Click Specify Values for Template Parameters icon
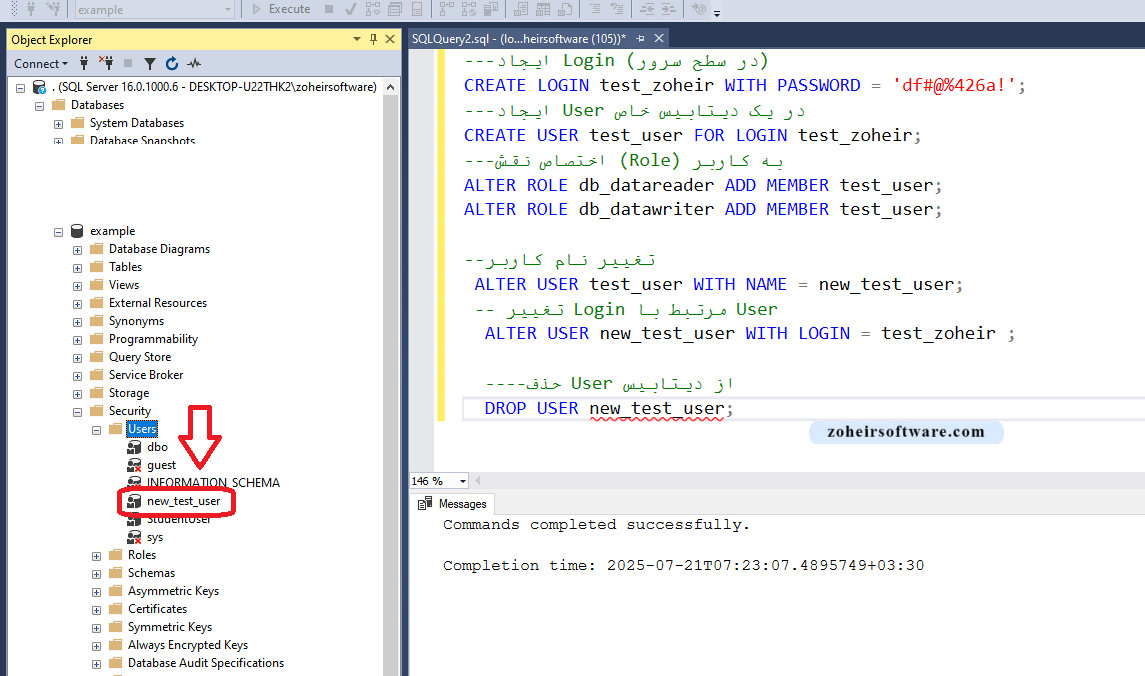1145x676 pixels. 699,9
